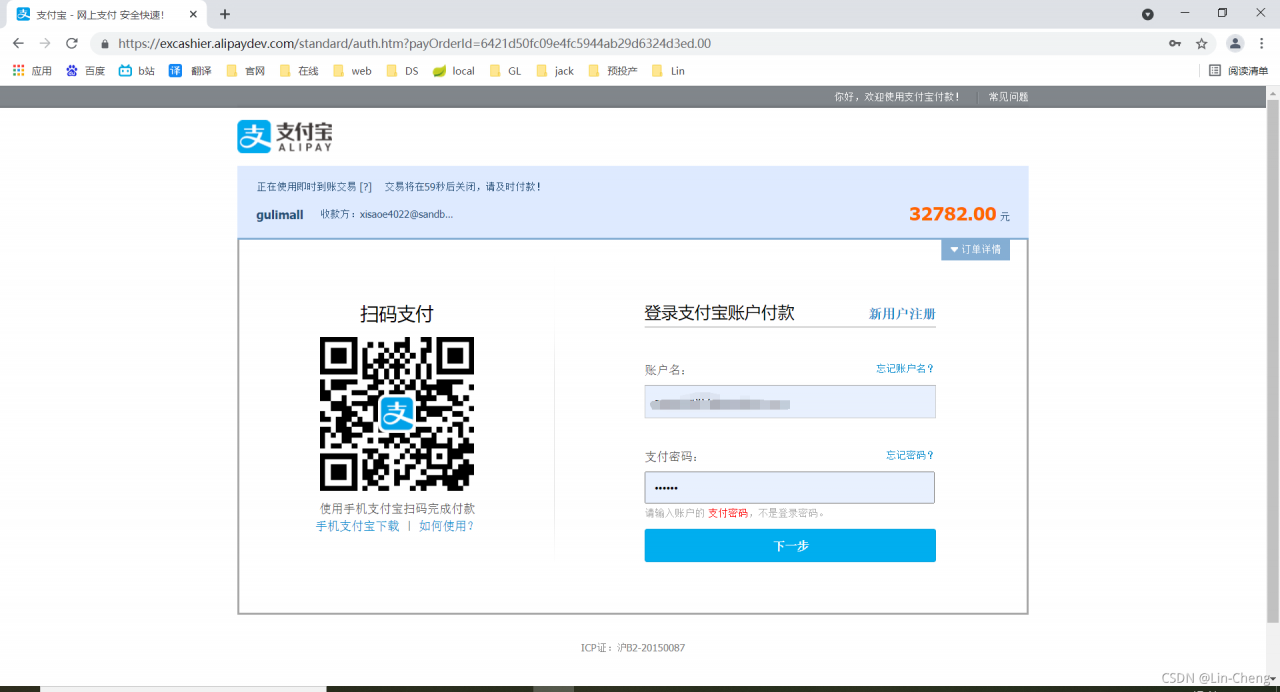Click the padlock site info icon
This screenshot has width=1280, height=692.
(x=105, y=44)
